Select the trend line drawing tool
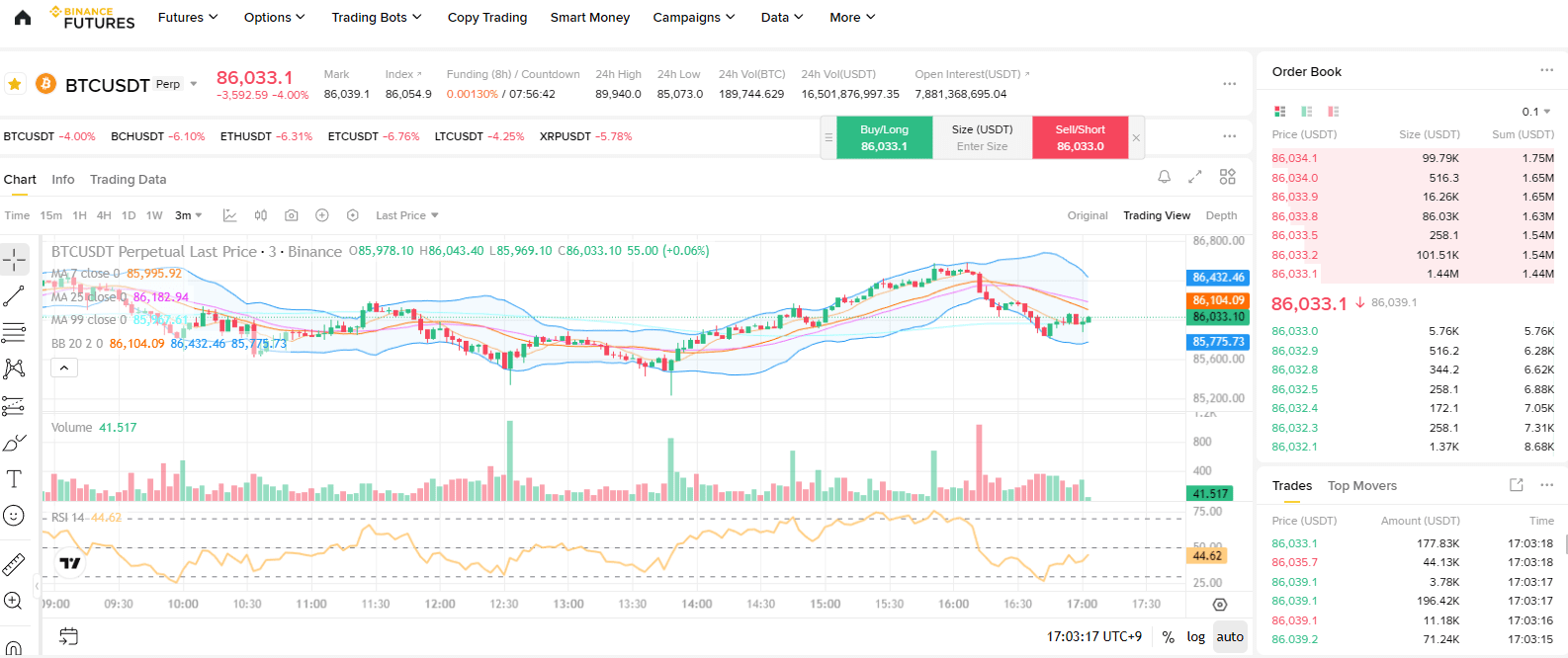Image resolution: width=1568 pixels, height=658 pixels. [x=14, y=295]
